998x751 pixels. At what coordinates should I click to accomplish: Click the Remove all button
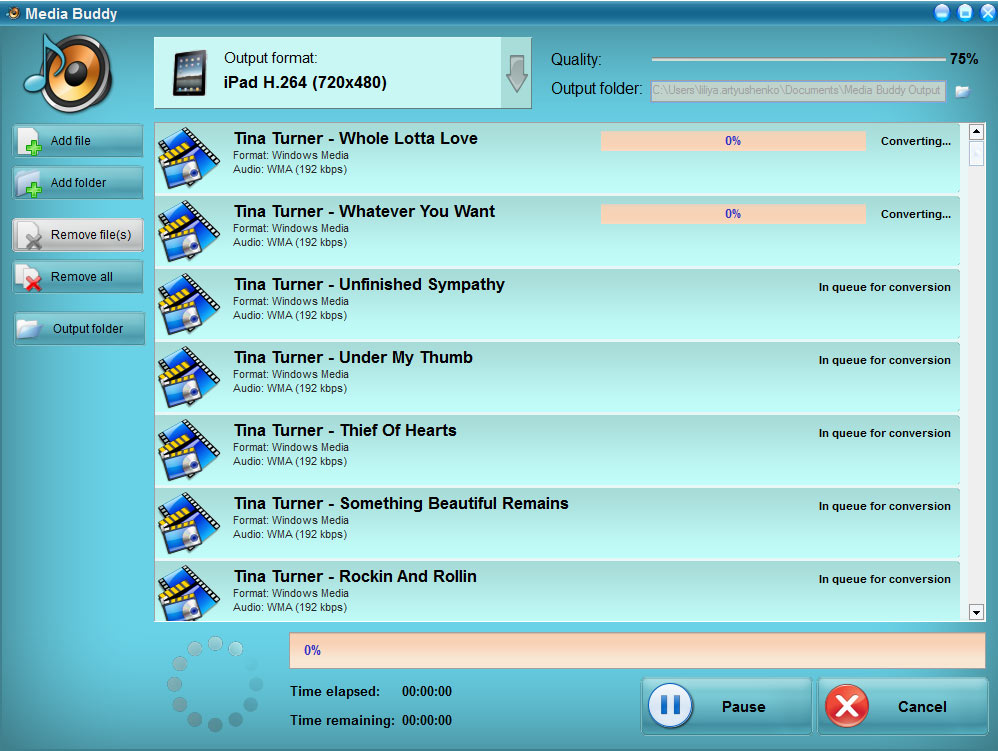coord(78,277)
